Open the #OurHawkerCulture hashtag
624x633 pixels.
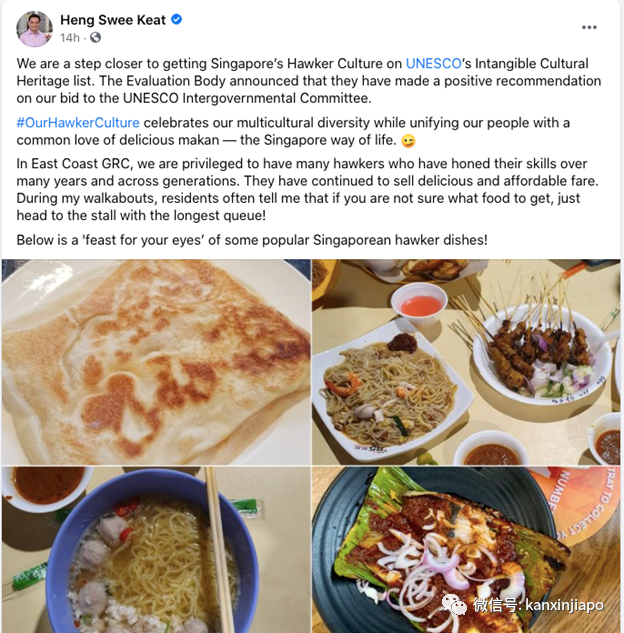point(78,123)
